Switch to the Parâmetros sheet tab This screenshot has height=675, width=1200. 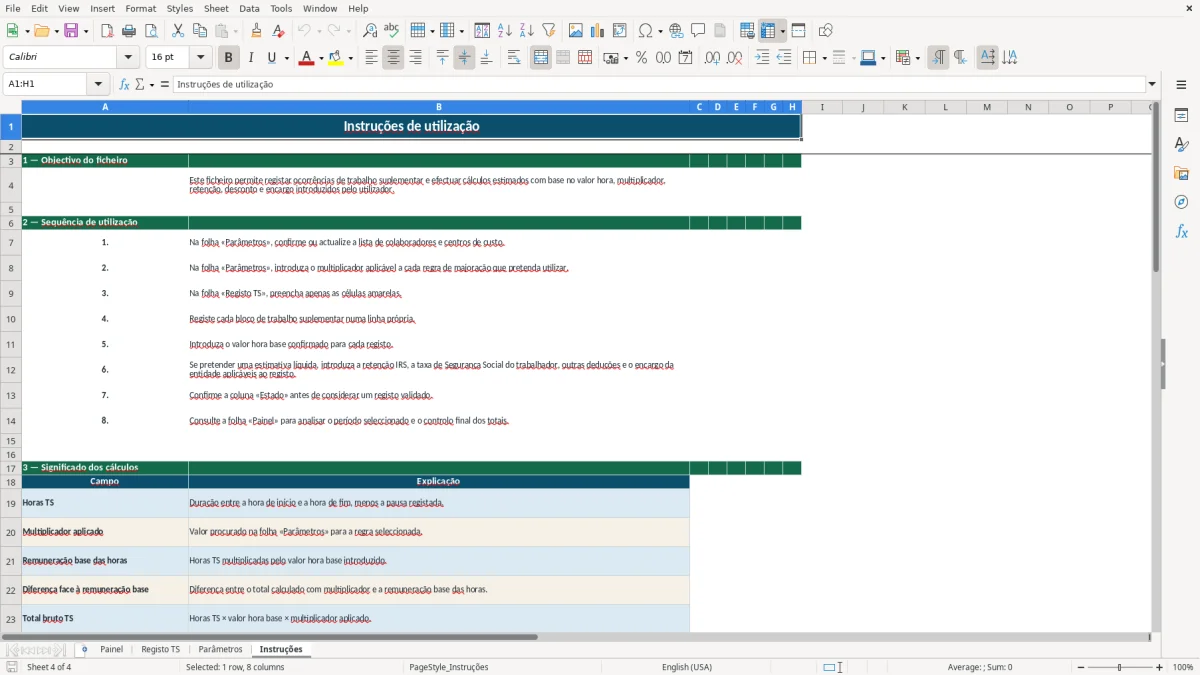pyautogui.click(x=220, y=649)
